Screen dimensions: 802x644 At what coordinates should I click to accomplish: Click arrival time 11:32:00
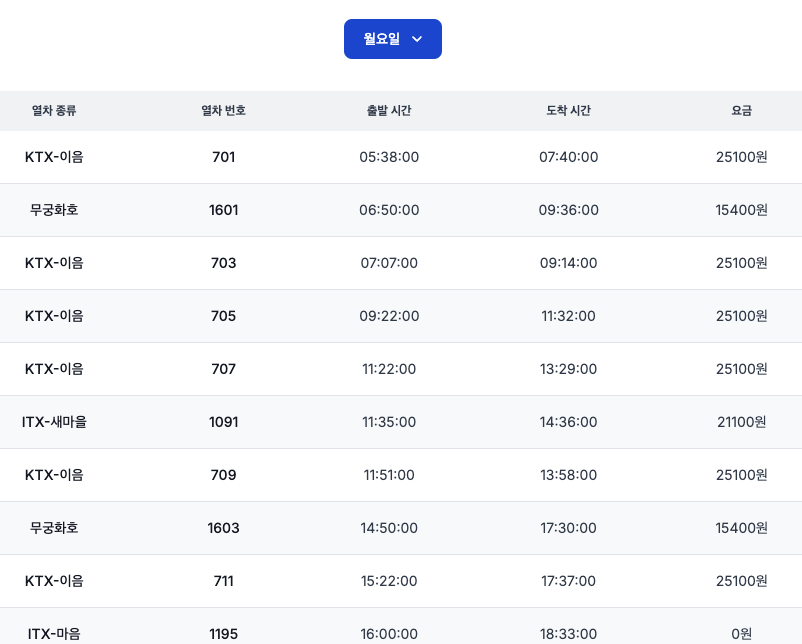pyautogui.click(x=568, y=316)
